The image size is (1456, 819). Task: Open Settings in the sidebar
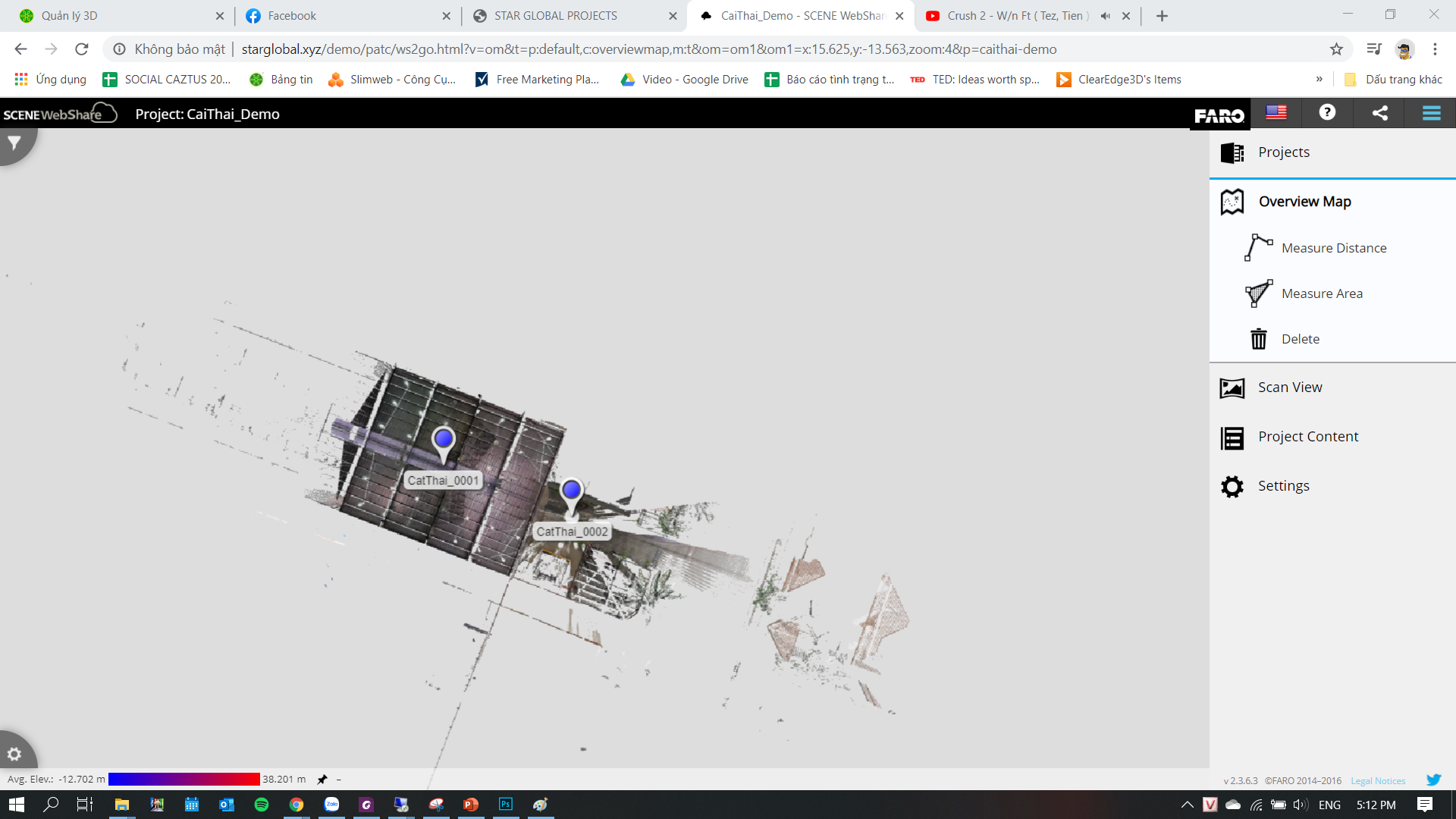click(1283, 486)
